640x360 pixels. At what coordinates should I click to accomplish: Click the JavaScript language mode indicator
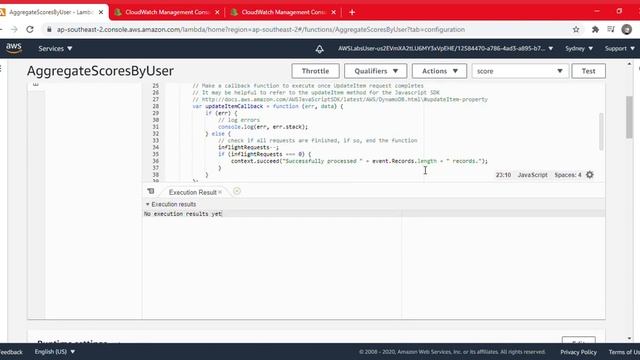[x=532, y=175]
